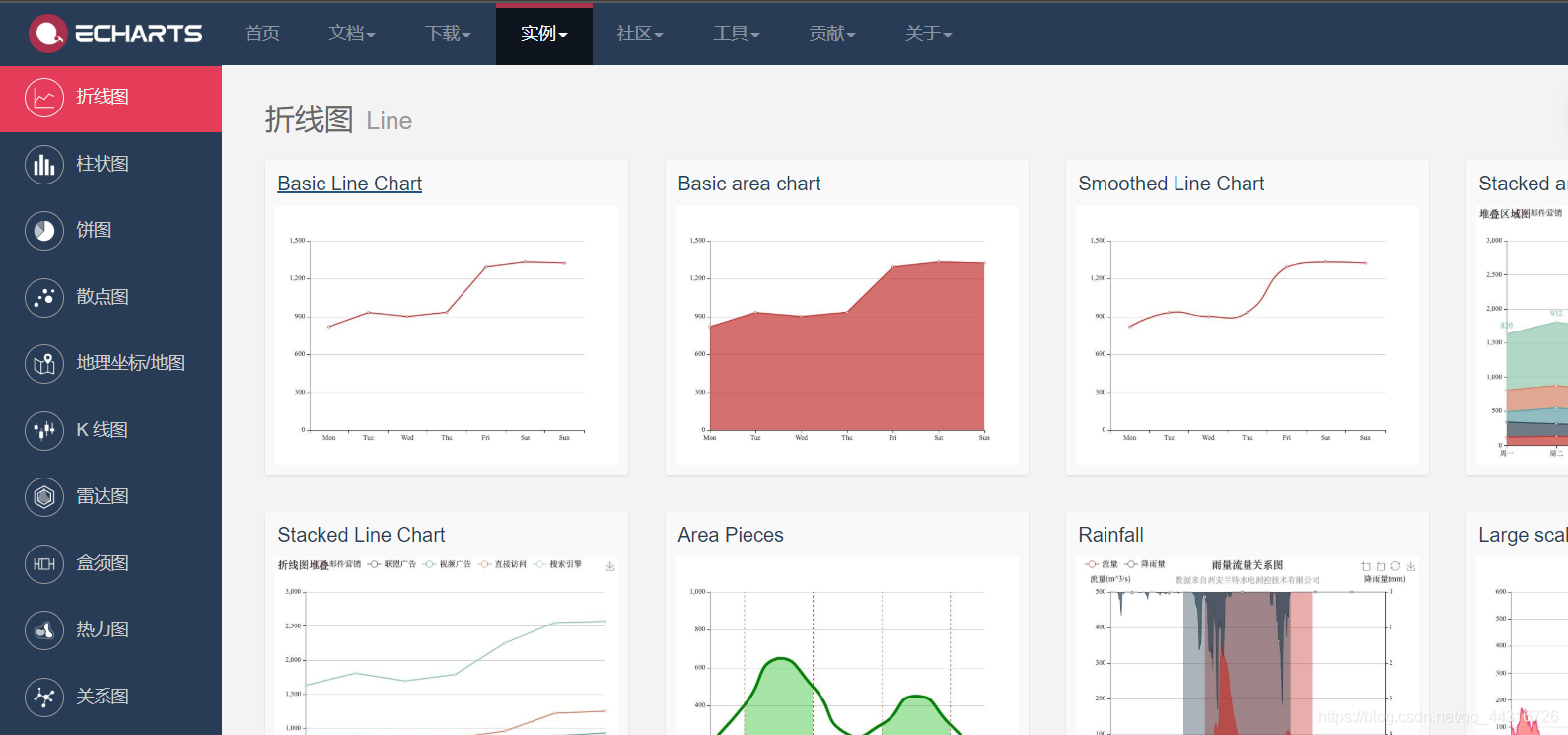
Task: Open the 工具 dropdown menu
Action: (x=737, y=34)
